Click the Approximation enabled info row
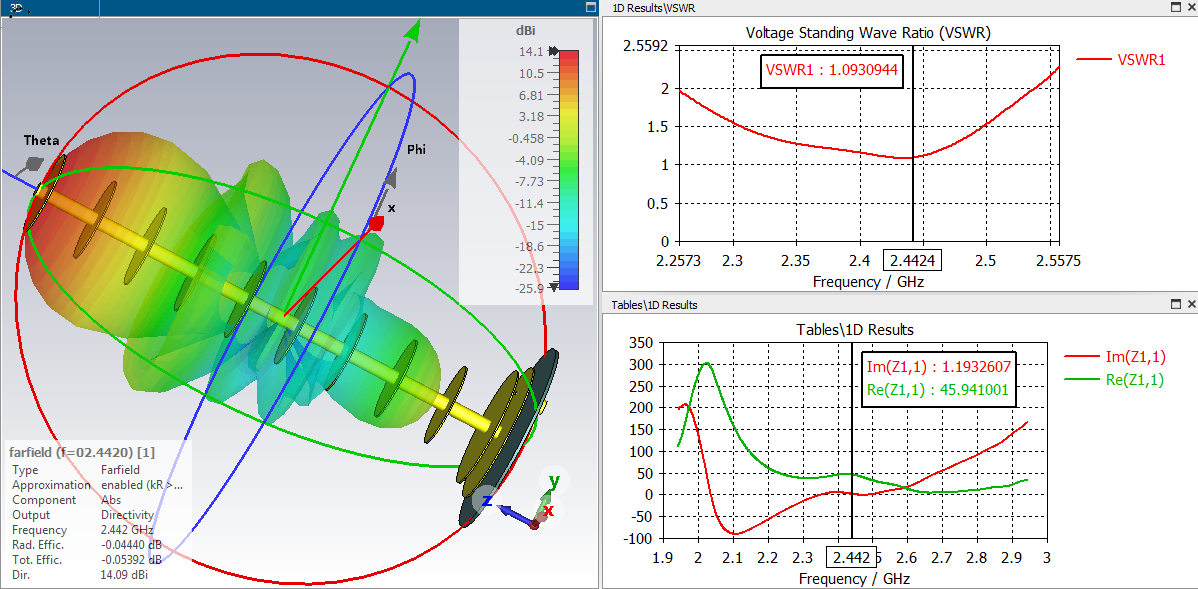The image size is (1198, 589). click(x=98, y=485)
